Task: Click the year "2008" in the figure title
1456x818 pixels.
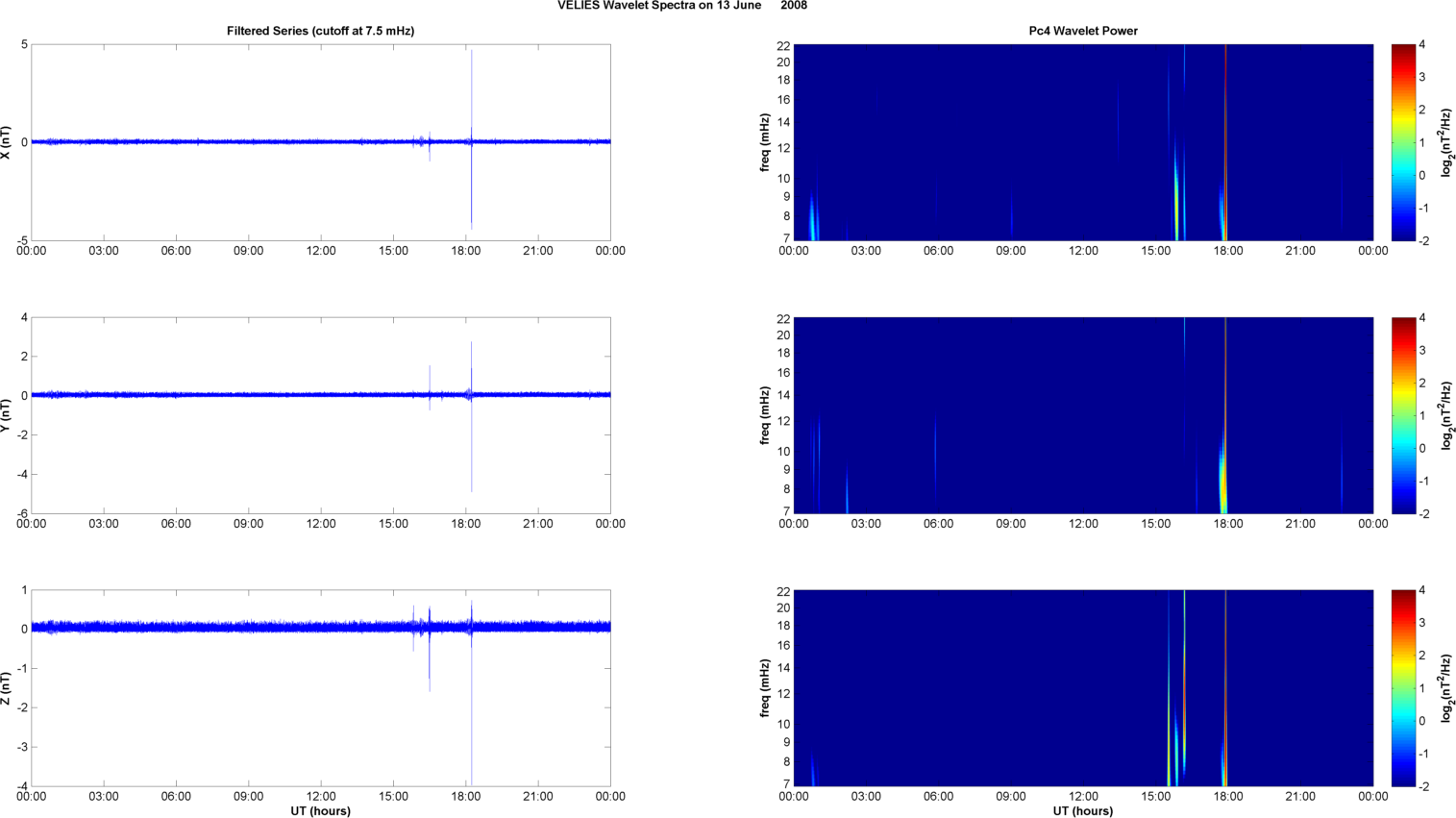Action: click(x=794, y=6)
